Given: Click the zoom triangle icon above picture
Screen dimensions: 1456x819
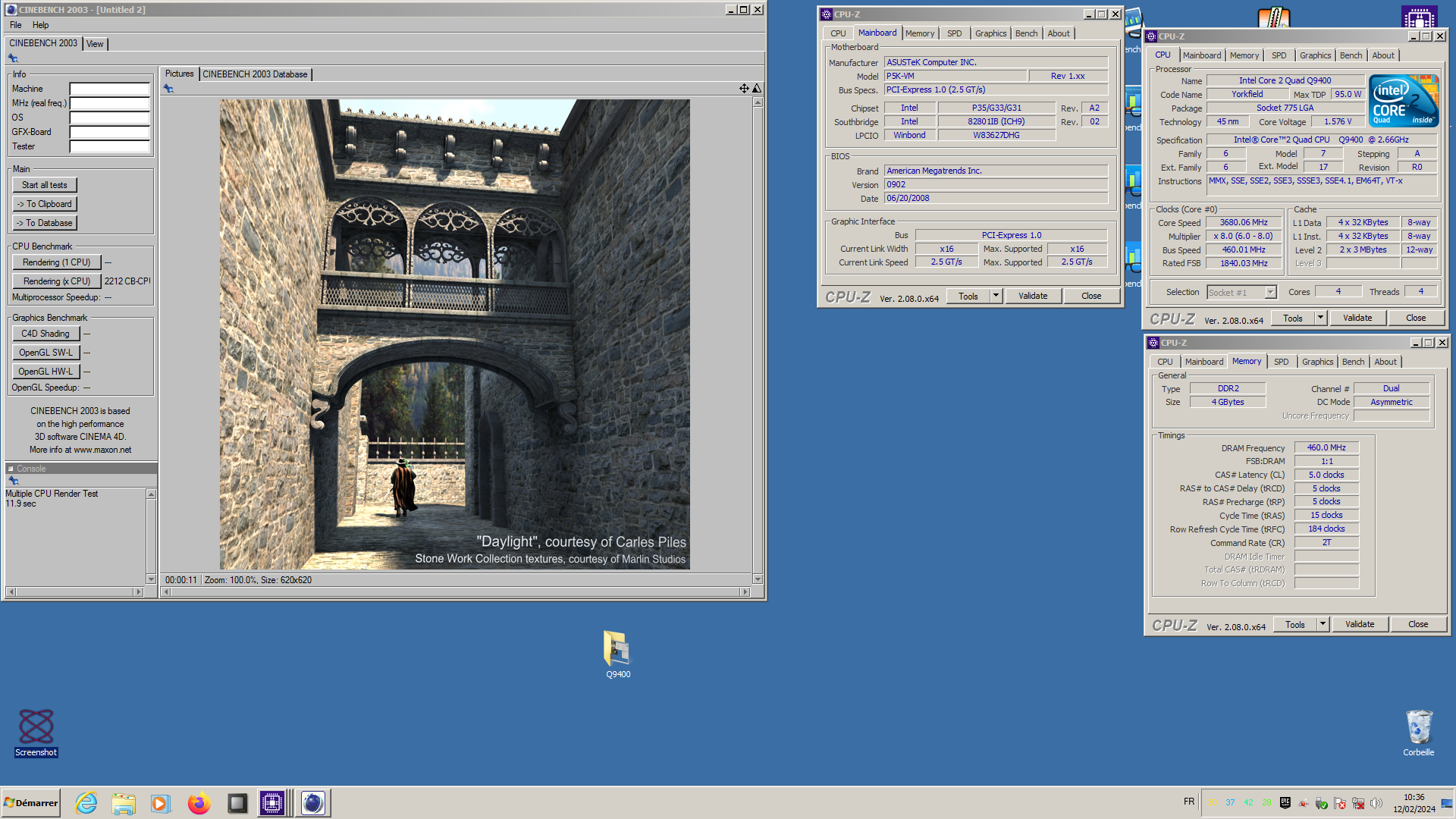Looking at the screenshot, I should tap(756, 89).
